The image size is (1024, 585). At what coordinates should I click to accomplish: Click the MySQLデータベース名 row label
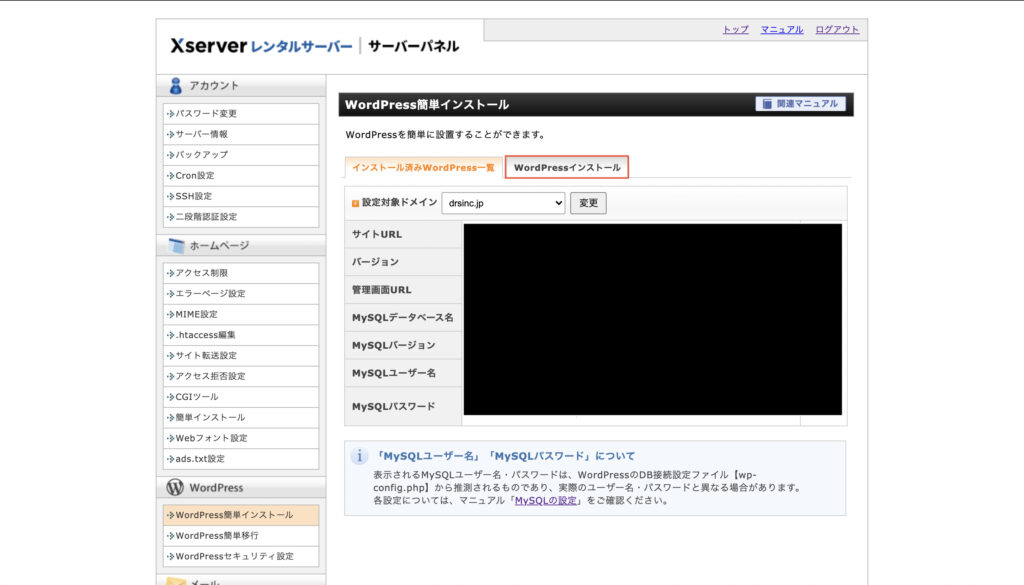[402, 318]
